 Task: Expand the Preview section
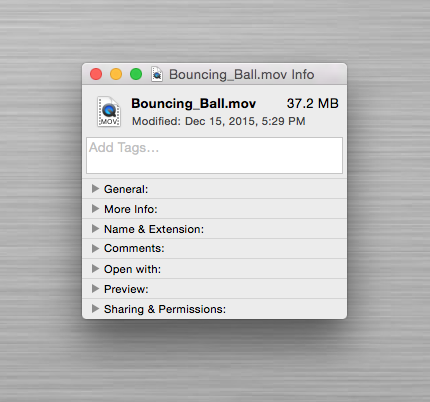[x=95, y=289]
